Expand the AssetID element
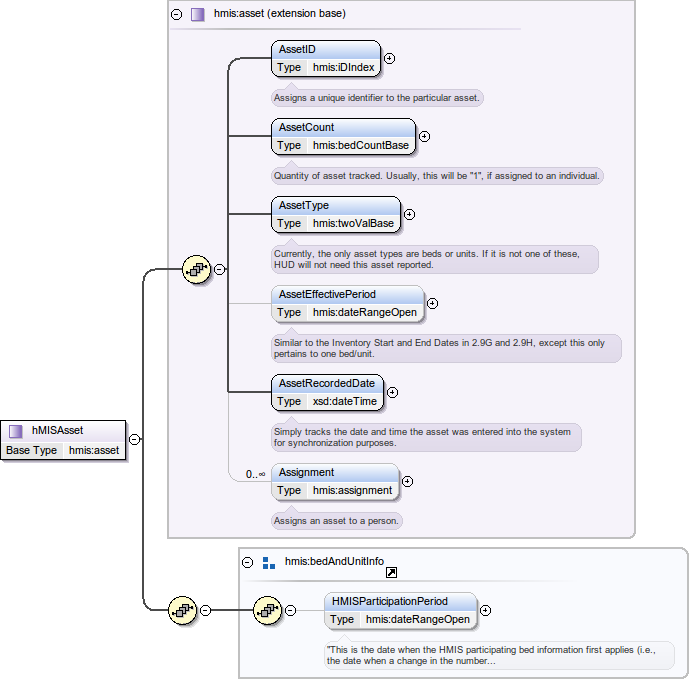The image size is (690, 680). (x=389, y=58)
